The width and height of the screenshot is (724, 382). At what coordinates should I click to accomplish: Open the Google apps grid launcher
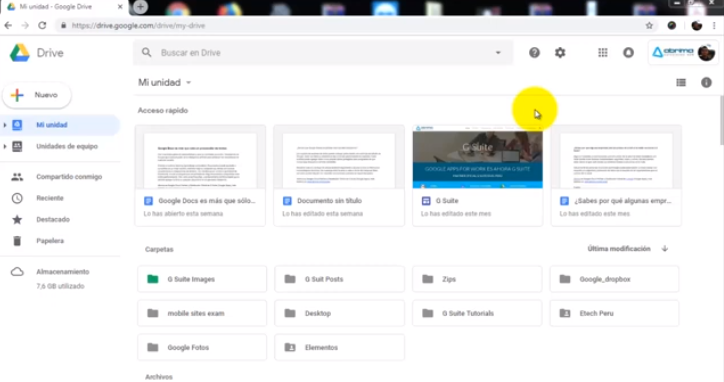(603, 53)
